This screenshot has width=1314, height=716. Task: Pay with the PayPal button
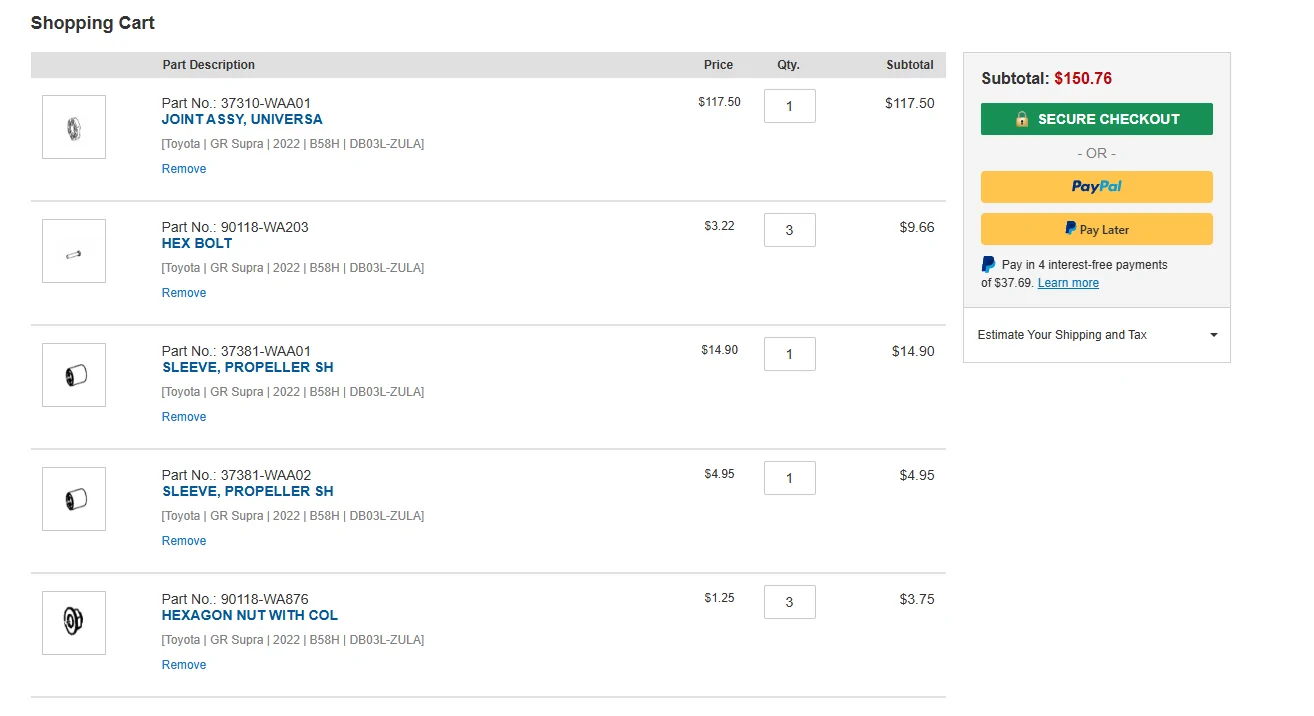pyautogui.click(x=1096, y=187)
